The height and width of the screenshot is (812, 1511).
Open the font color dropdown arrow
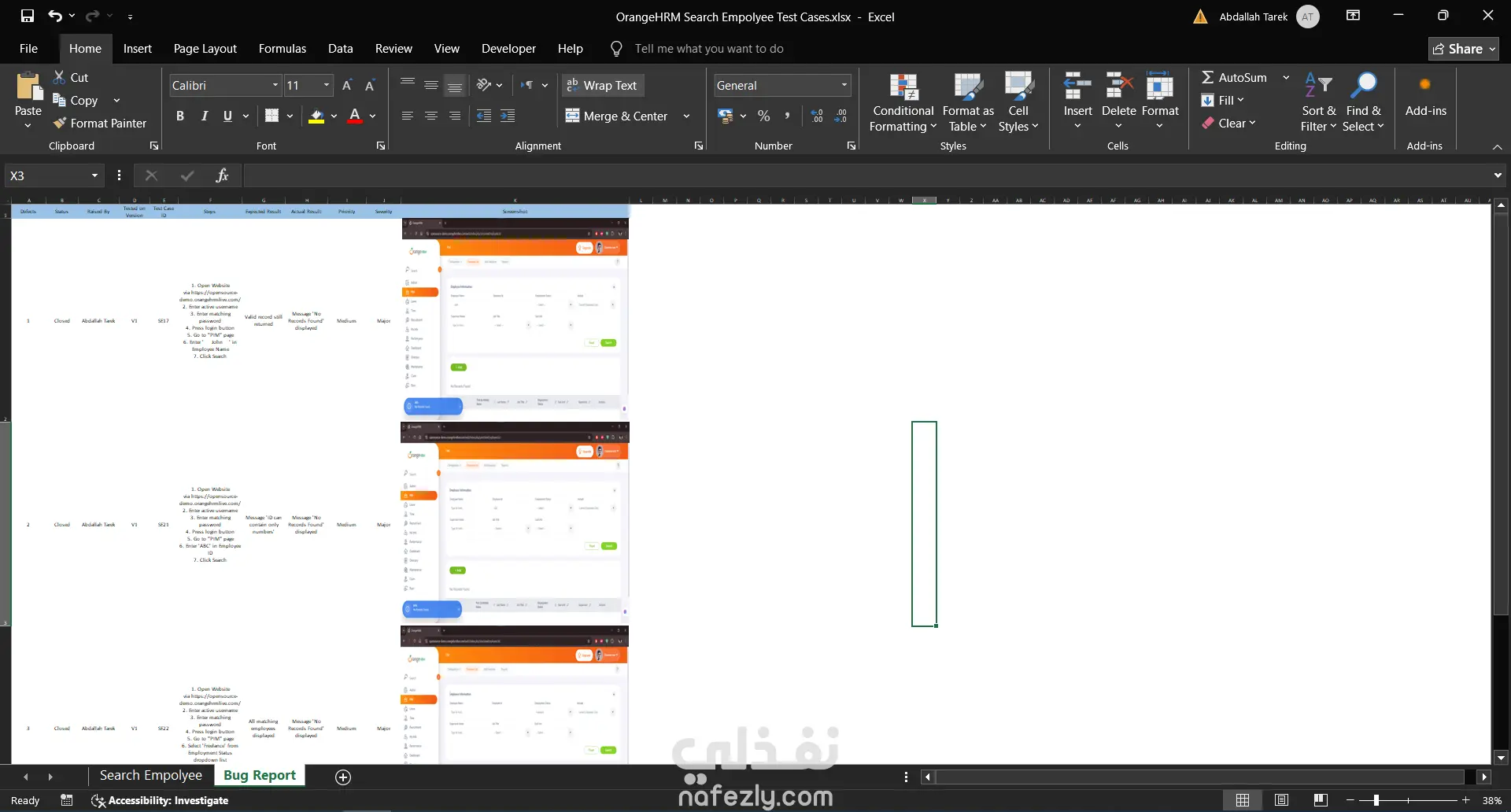(372, 116)
